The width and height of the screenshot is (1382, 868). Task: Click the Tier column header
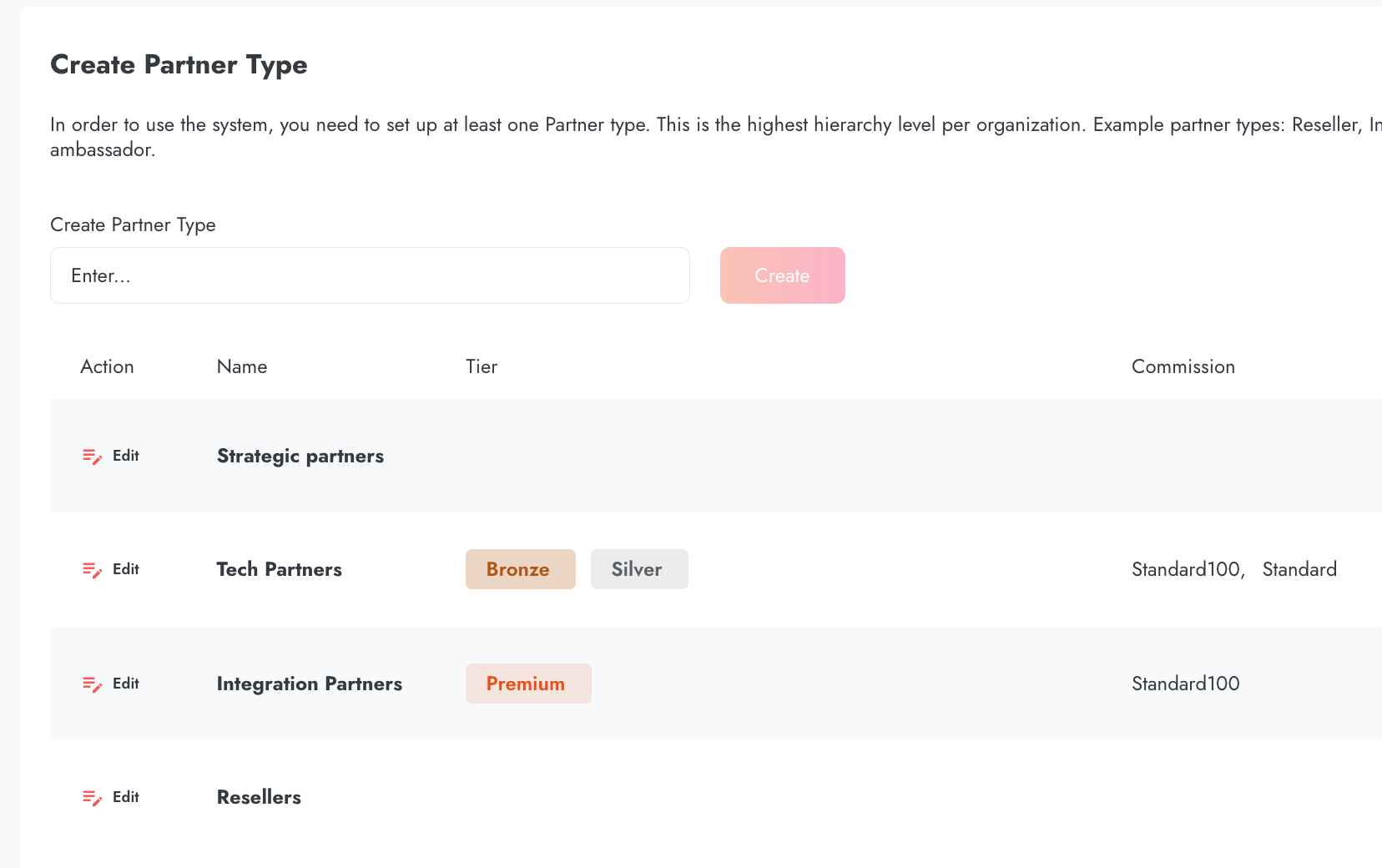tap(482, 366)
